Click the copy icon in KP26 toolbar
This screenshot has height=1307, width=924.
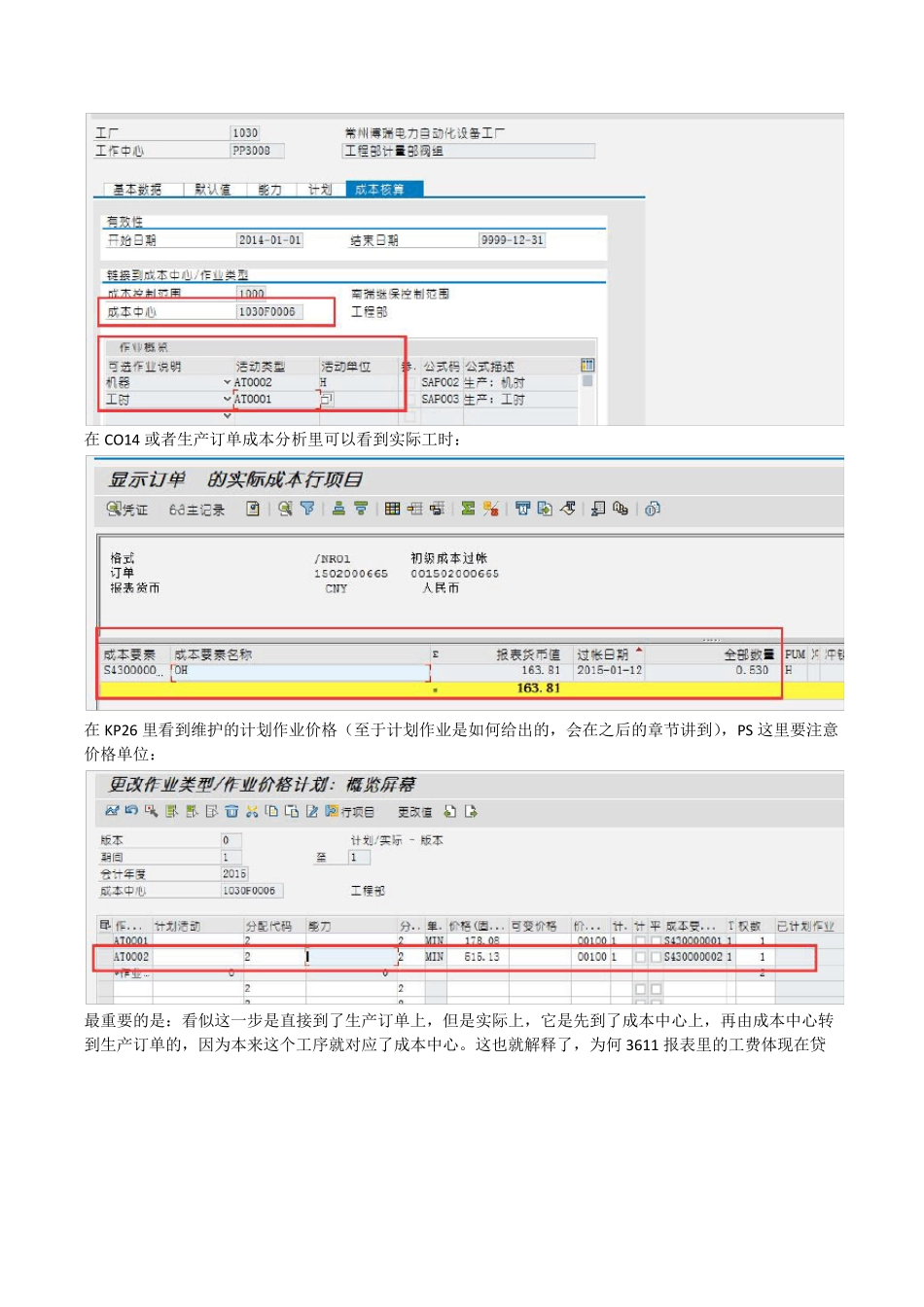[271, 811]
